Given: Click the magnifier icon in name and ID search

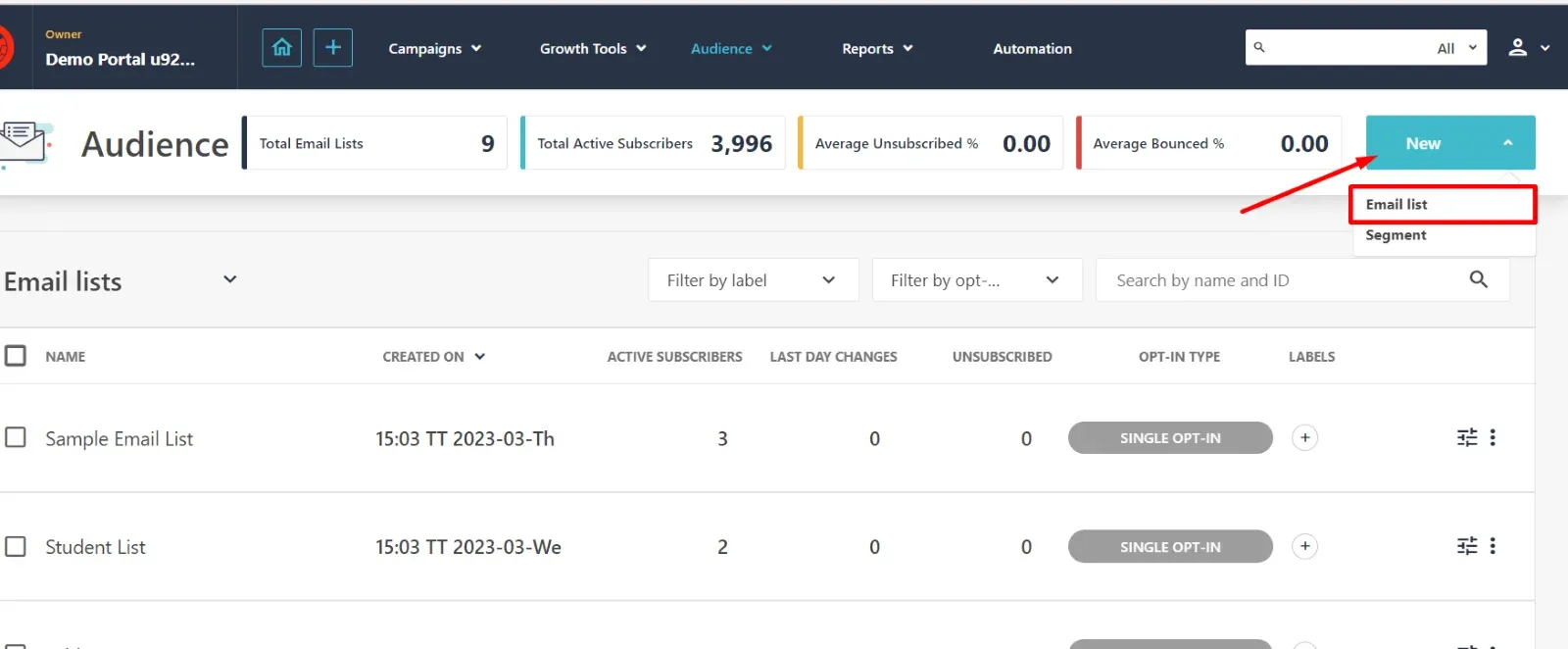Looking at the screenshot, I should (x=1479, y=279).
